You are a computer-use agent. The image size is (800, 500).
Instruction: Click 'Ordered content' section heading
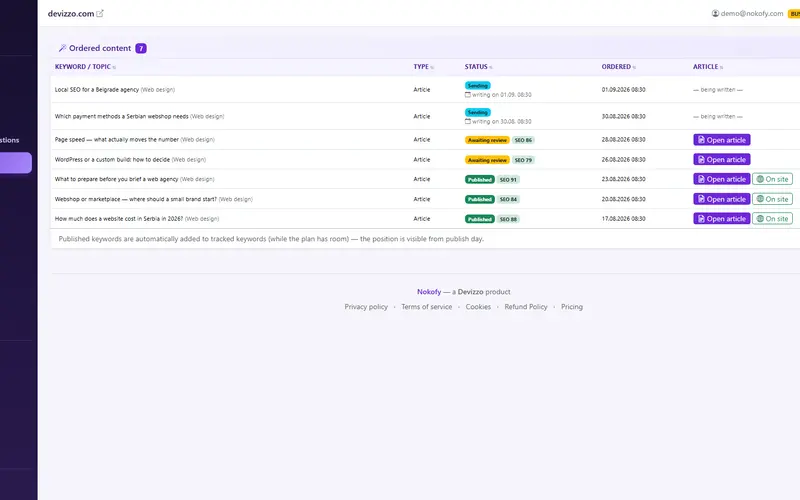coord(100,48)
